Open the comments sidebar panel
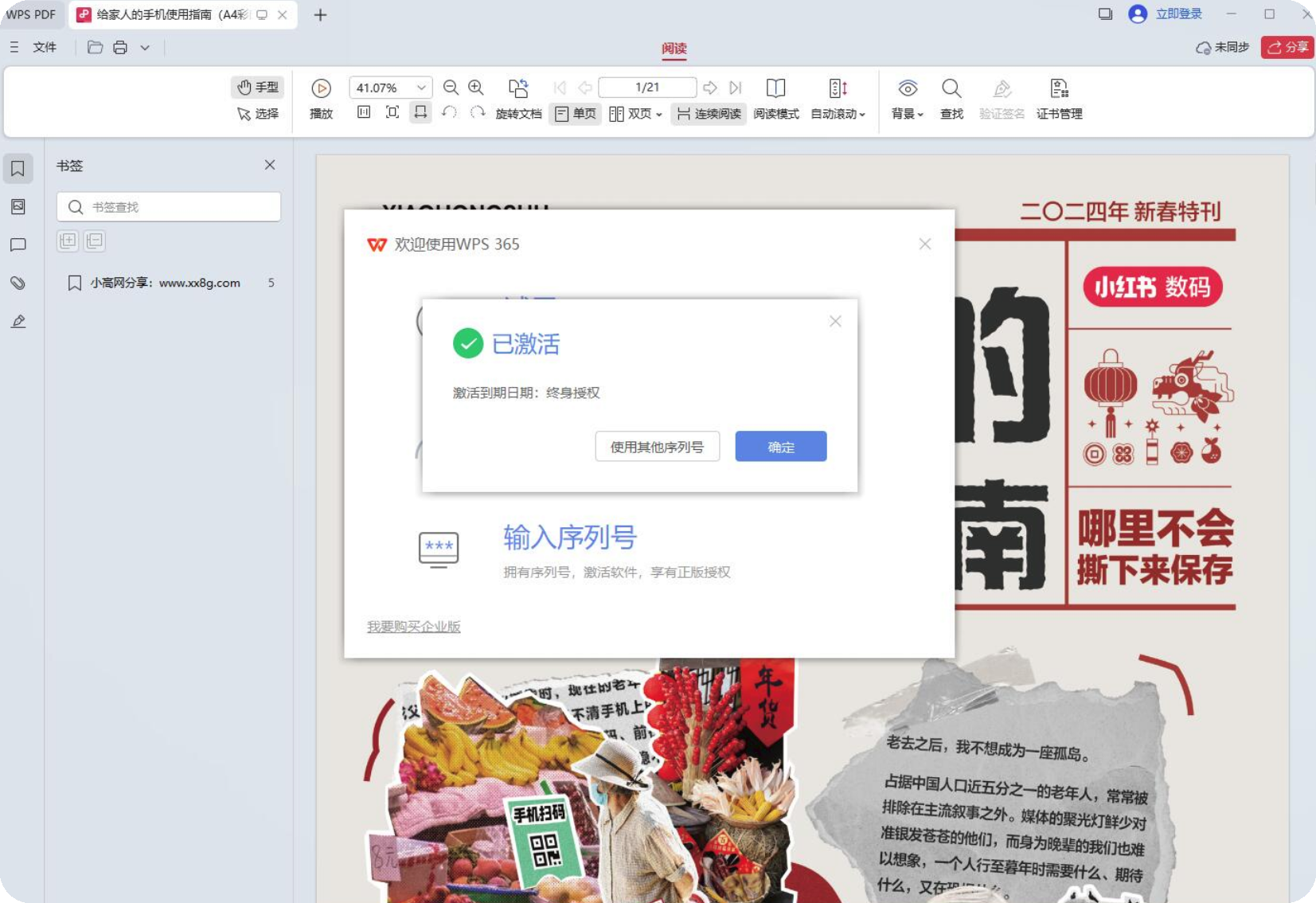 click(x=18, y=244)
